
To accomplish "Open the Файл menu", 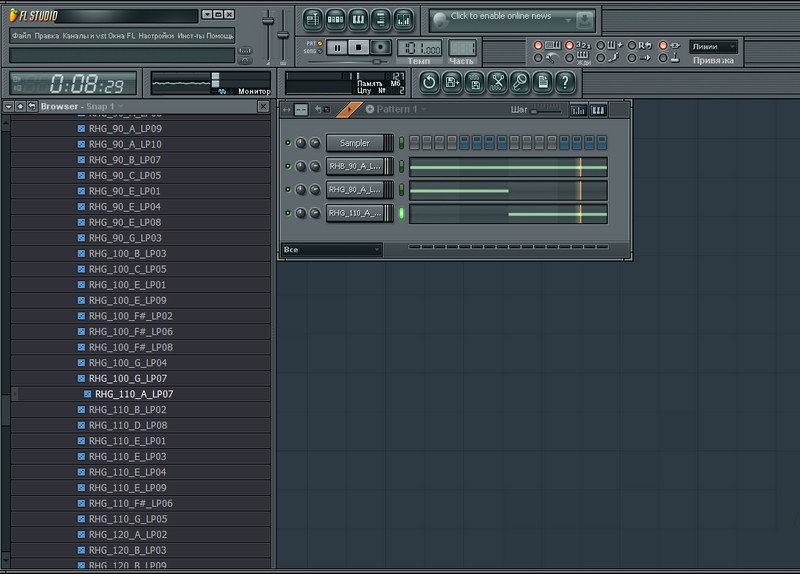I will pyautogui.click(x=21, y=35).
